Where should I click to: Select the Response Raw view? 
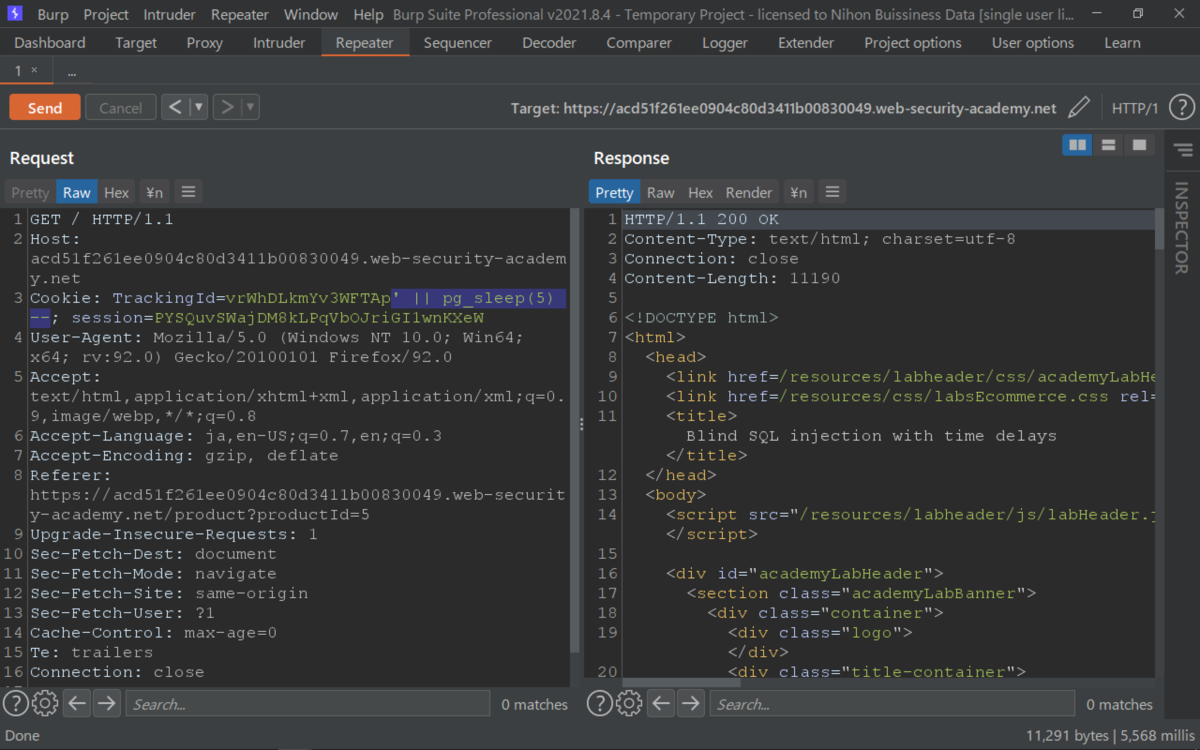661,192
